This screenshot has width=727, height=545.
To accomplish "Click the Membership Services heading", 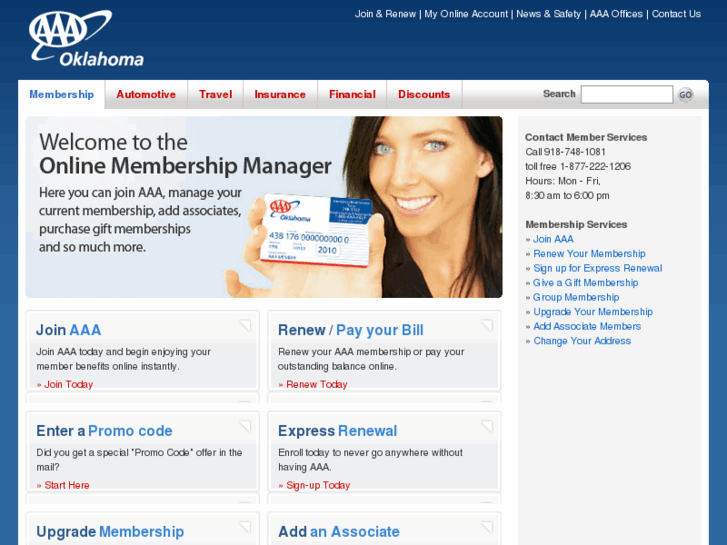I will (x=576, y=224).
